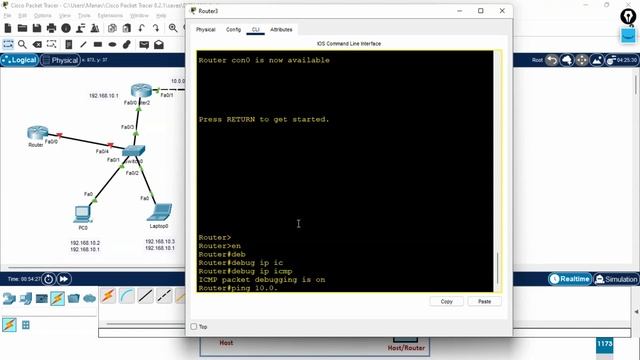Select the Miscellaneous folder category icon
The image size is (640, 360).
click(x=73, y=299)
